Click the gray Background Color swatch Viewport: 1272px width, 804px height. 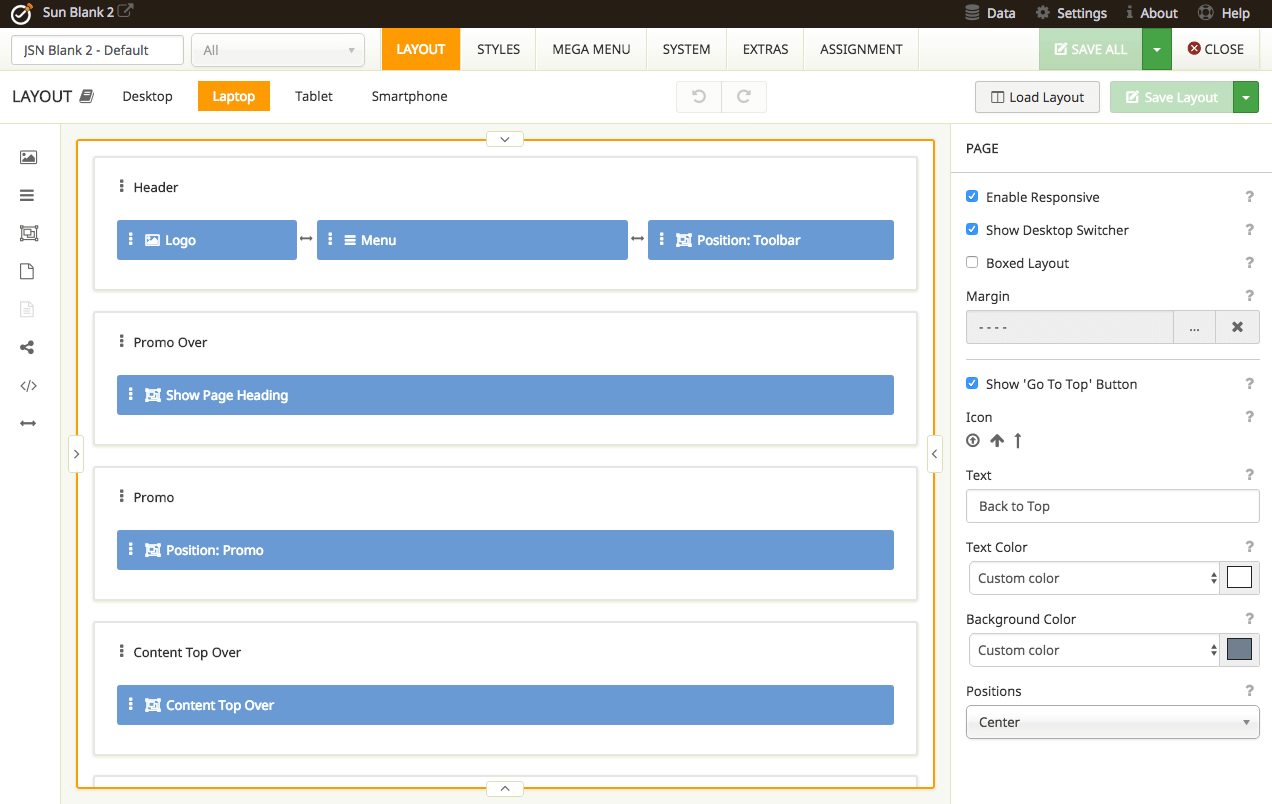pyautogui.click(x=1239, y=650)
